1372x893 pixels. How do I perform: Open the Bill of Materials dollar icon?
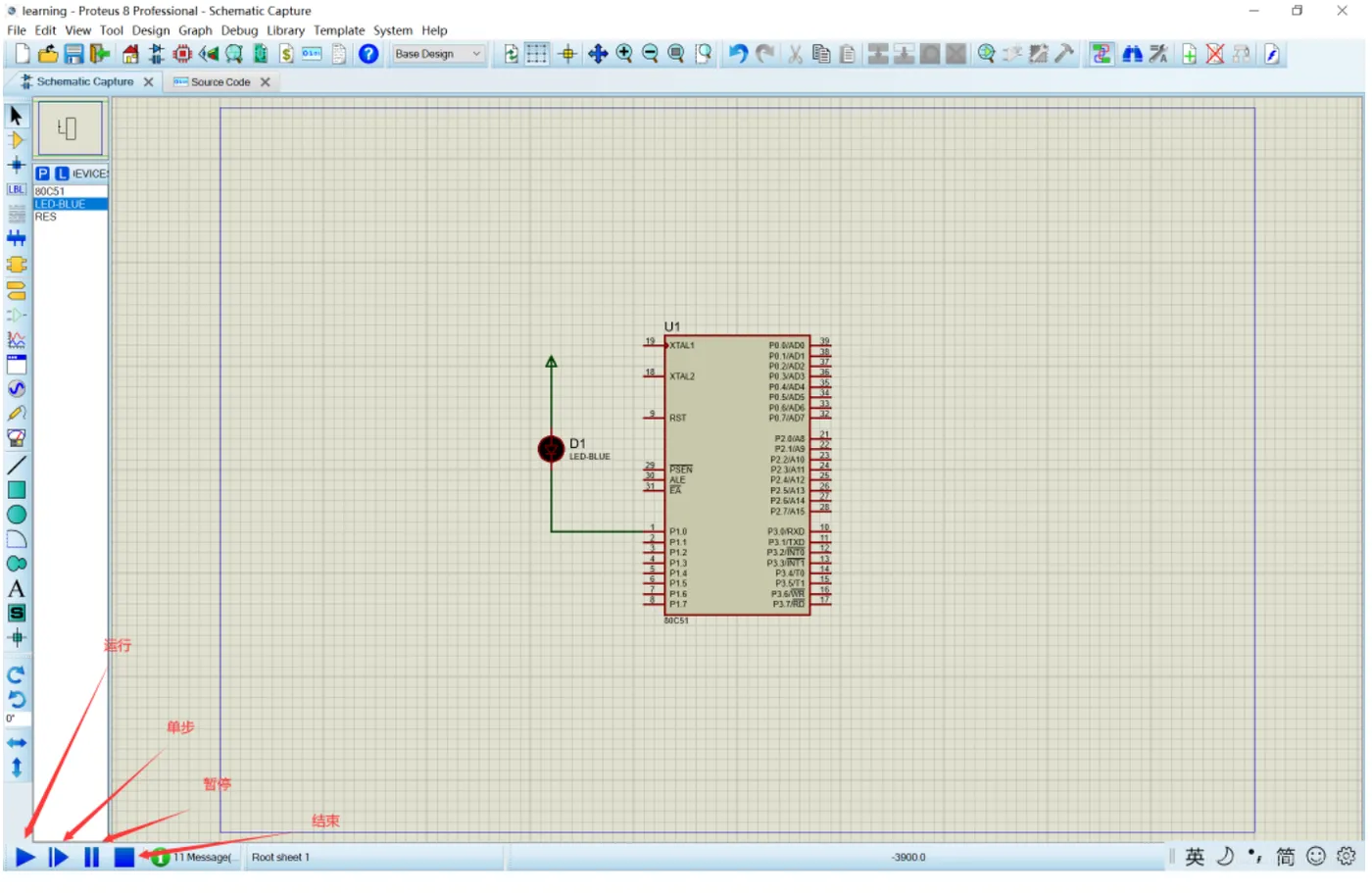coord(286,54)
